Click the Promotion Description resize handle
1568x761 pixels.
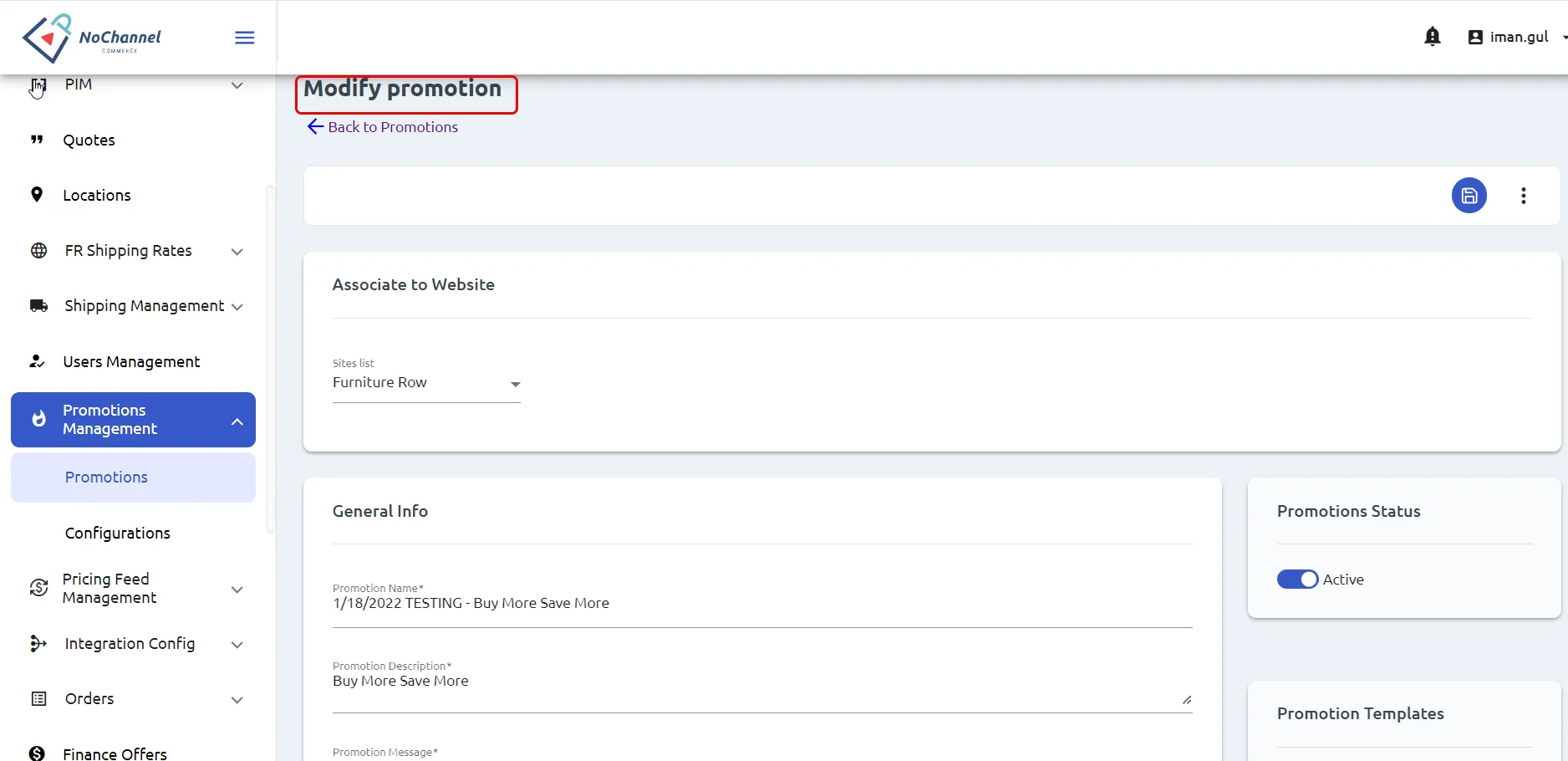point(1187,700)
